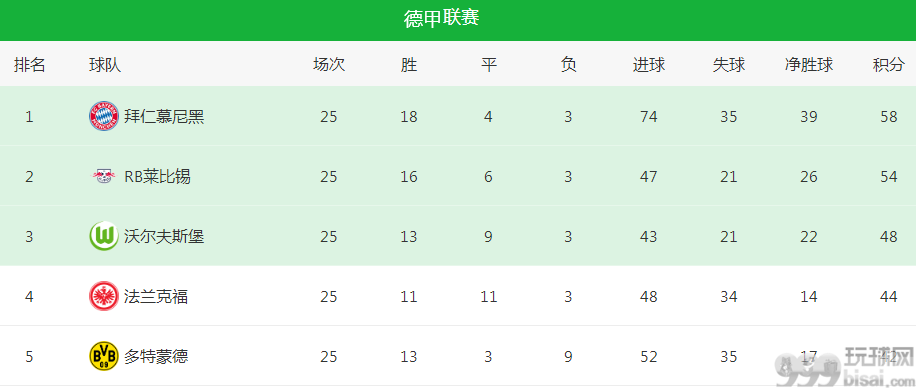Click Bayern's 58 points cell
Viewport: 916px width, 388px height.
(x=889, y=116)
